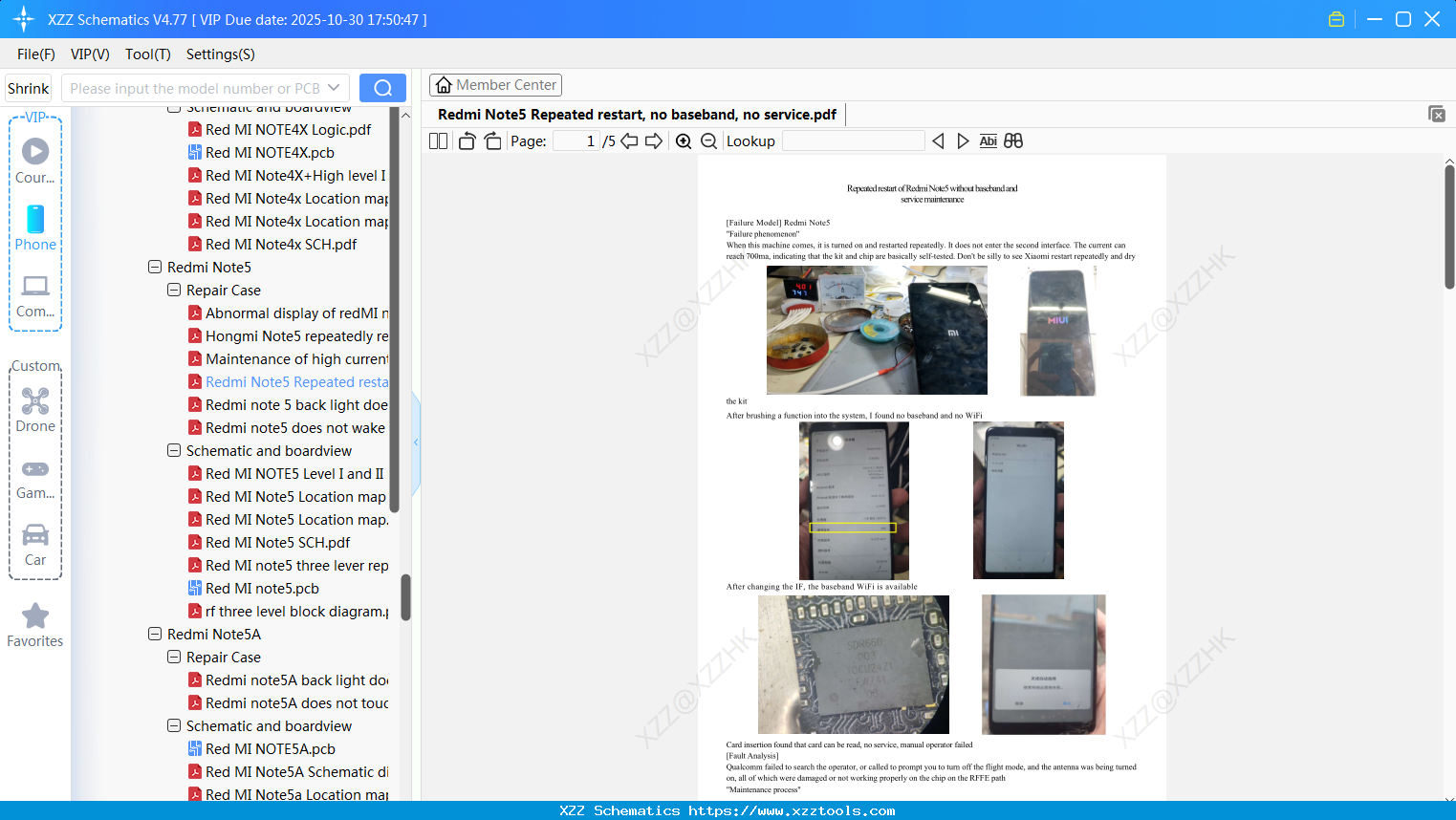Rotate the page clockwise
Screen dimensions: 1456x820
[x=492, y=140]
